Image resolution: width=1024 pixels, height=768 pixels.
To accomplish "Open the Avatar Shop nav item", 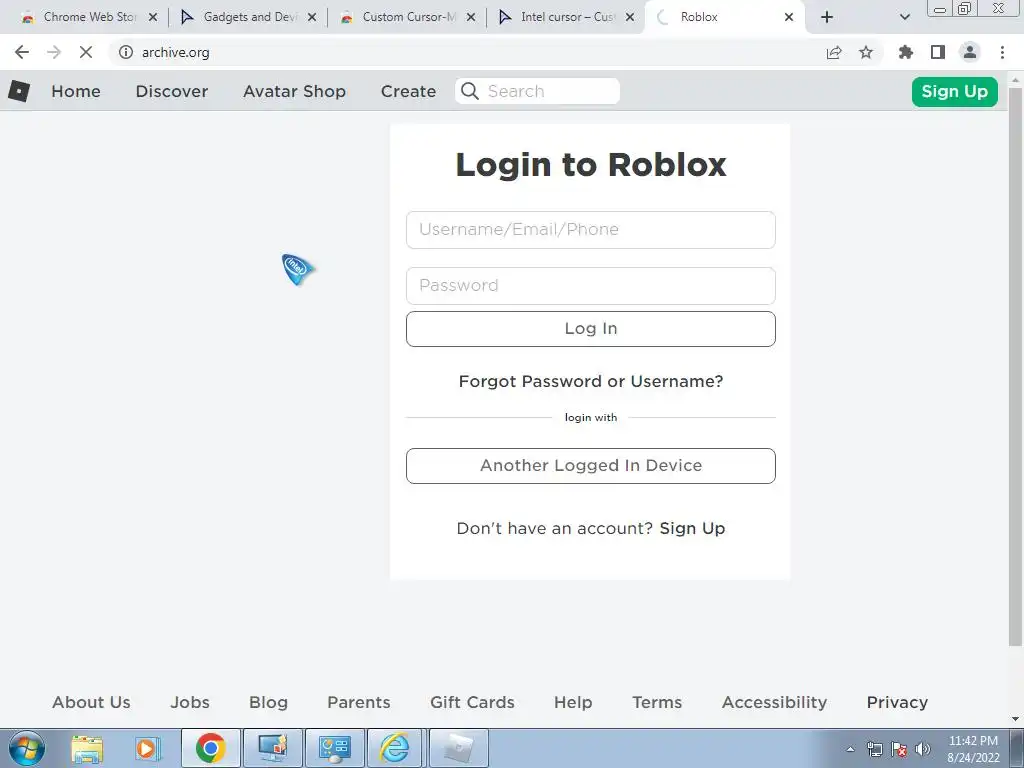I will pyautogui.click(x=295, y=91).
